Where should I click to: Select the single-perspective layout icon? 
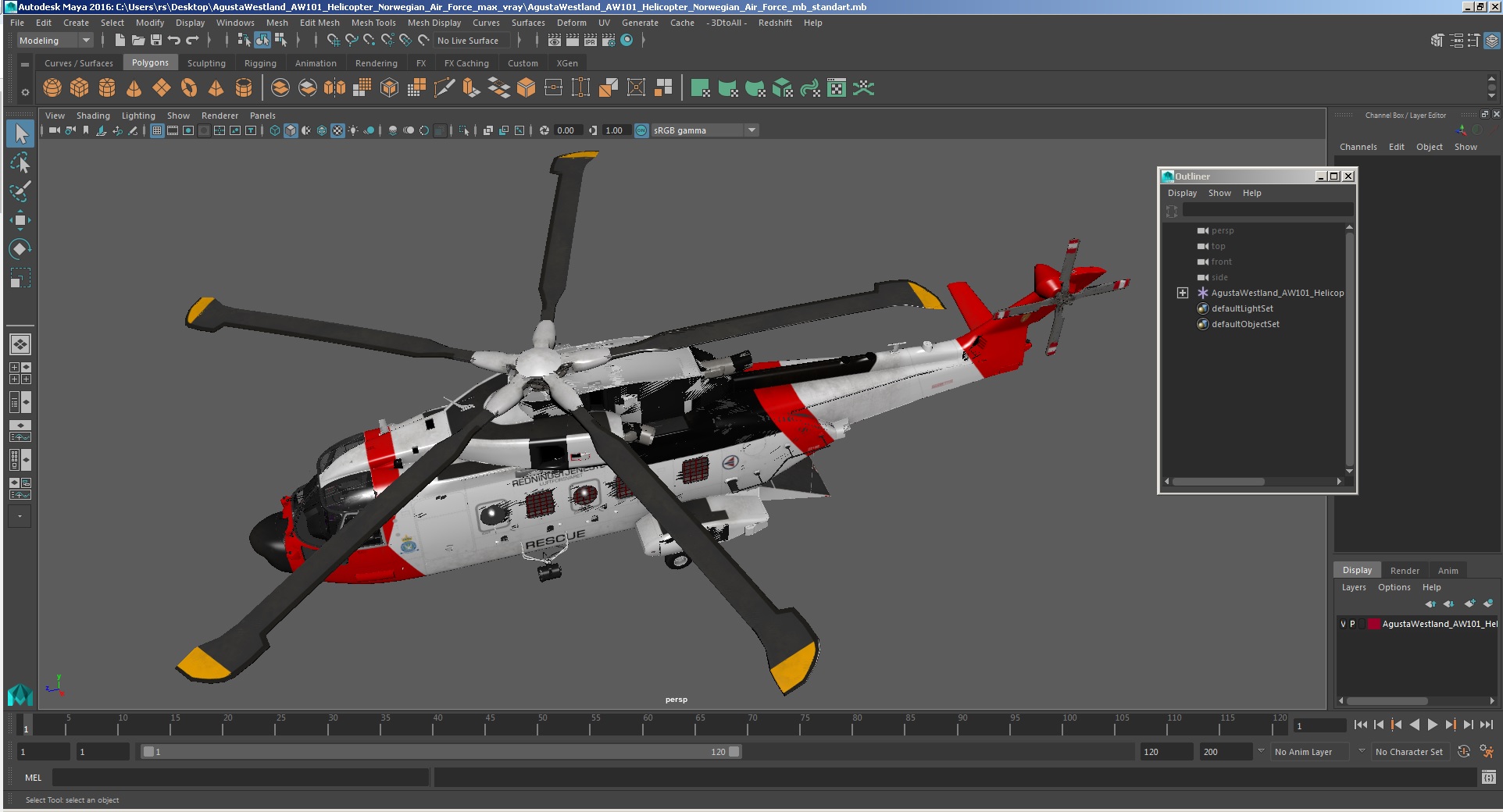point(20,344)
